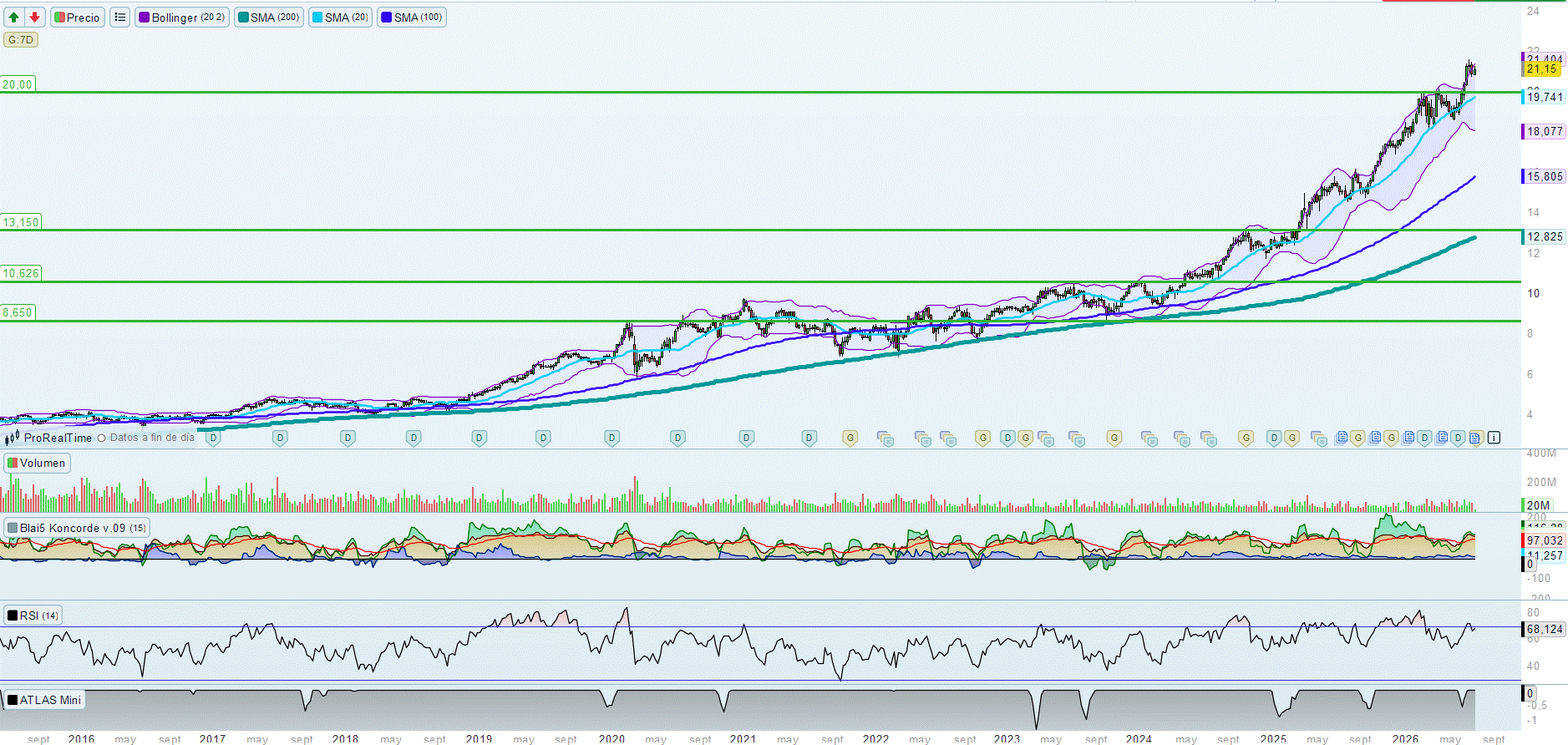Image resolution: width=1568 pixels, height=745 pixels.
Task: Click the red down arrow icon
Action: click(x=34, y=18)
